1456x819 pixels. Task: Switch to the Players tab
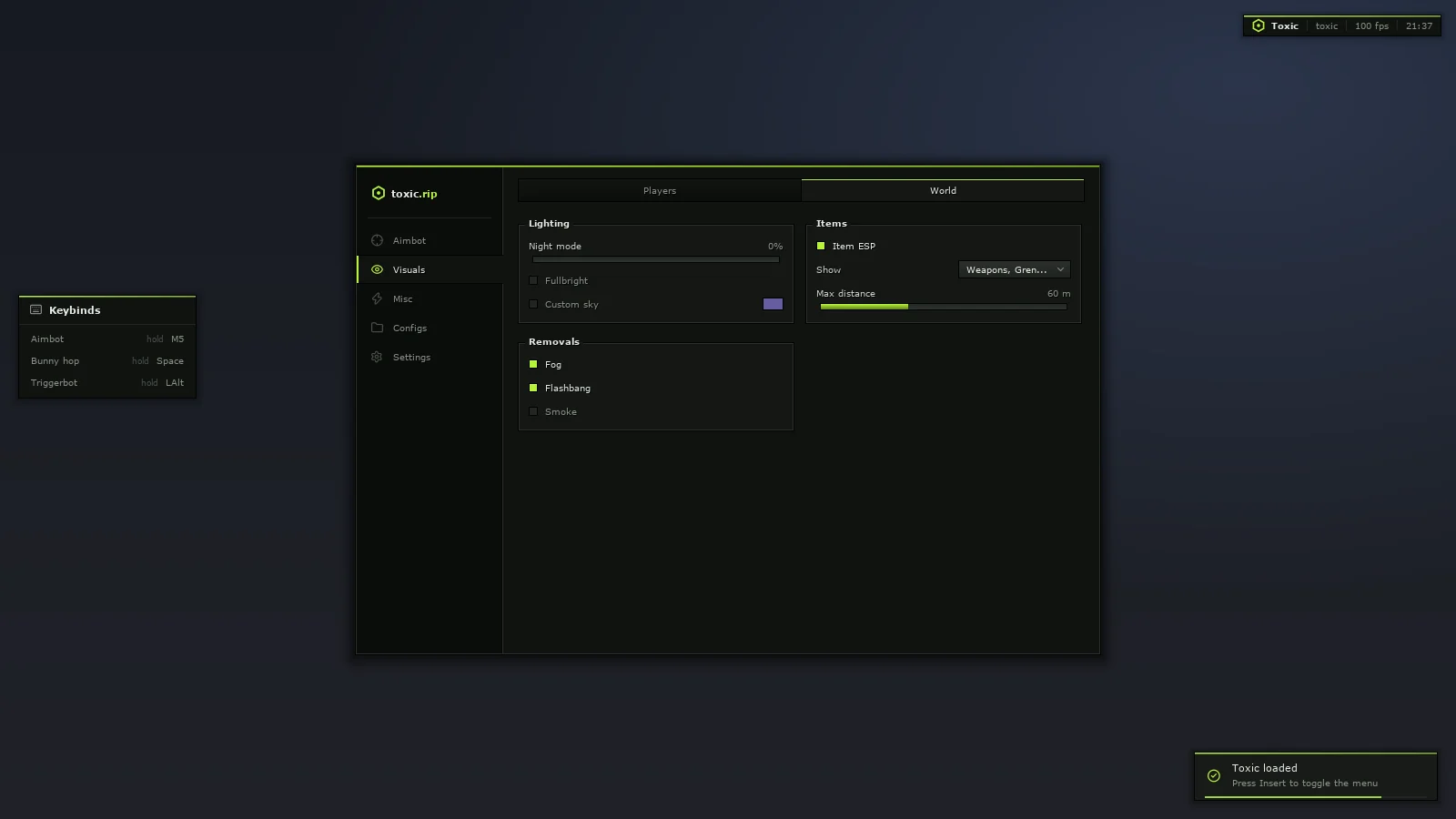(660, 190)
